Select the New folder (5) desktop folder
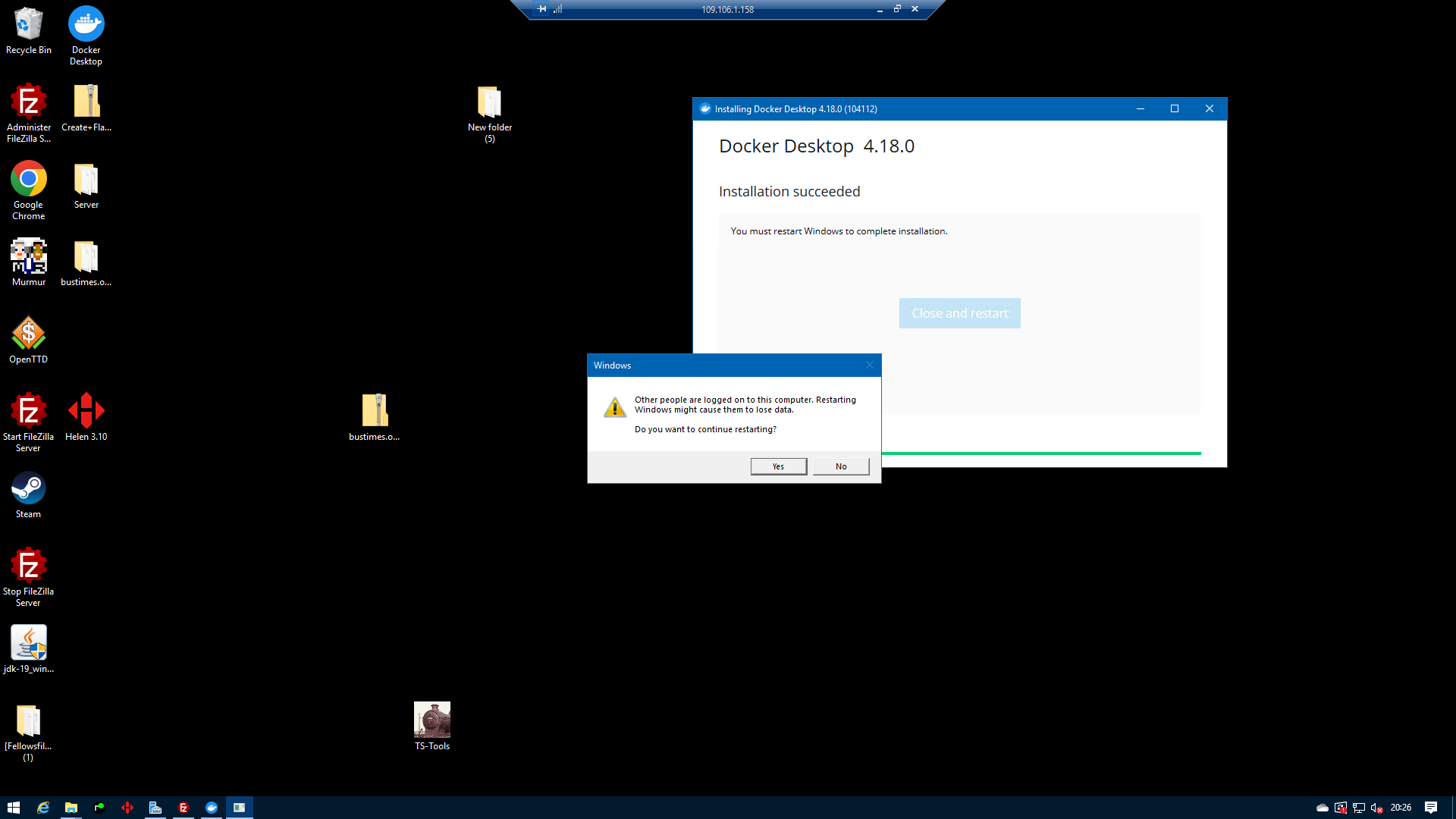The width and height of the screenshot is (1456, 819). pos(489,114)
